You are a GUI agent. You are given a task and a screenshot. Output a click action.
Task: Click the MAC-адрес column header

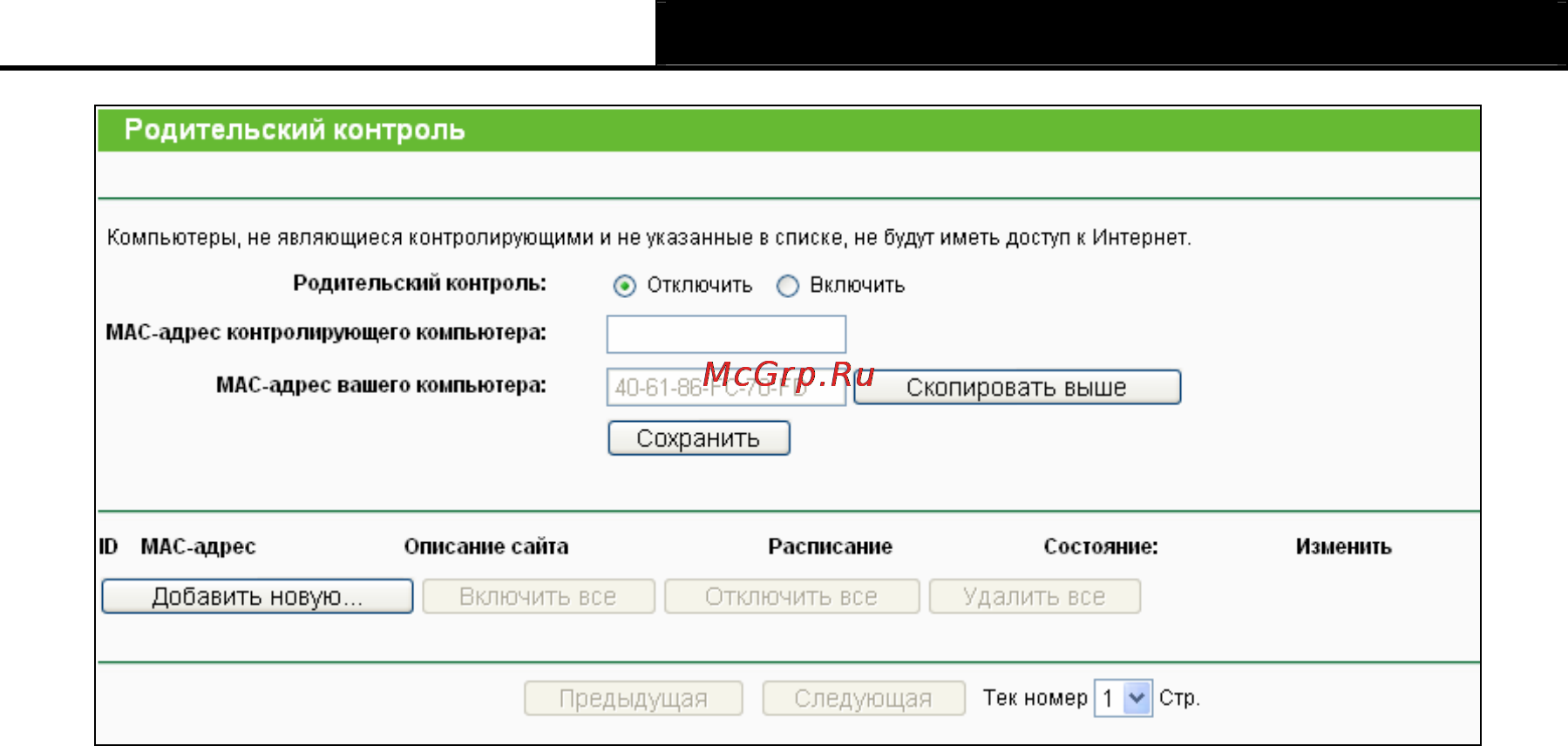tap(199, 546)
